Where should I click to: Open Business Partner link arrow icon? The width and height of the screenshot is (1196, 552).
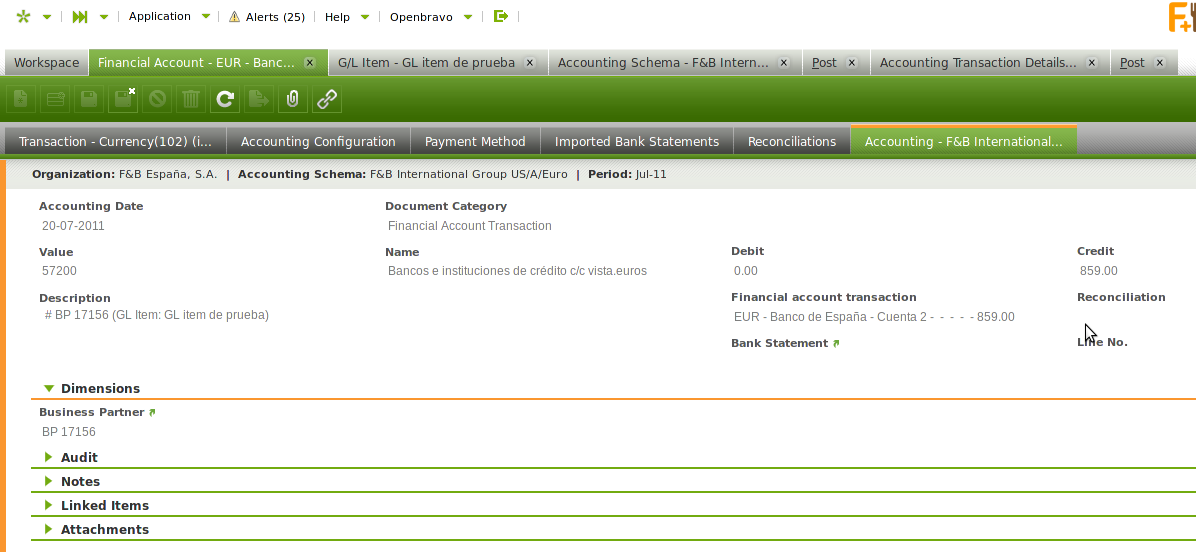coord(153,412)
